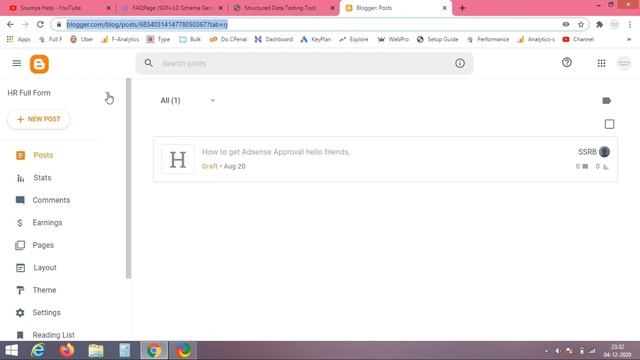
Task: Launch Firefox from taskbar
Action: tap(67, 351)
